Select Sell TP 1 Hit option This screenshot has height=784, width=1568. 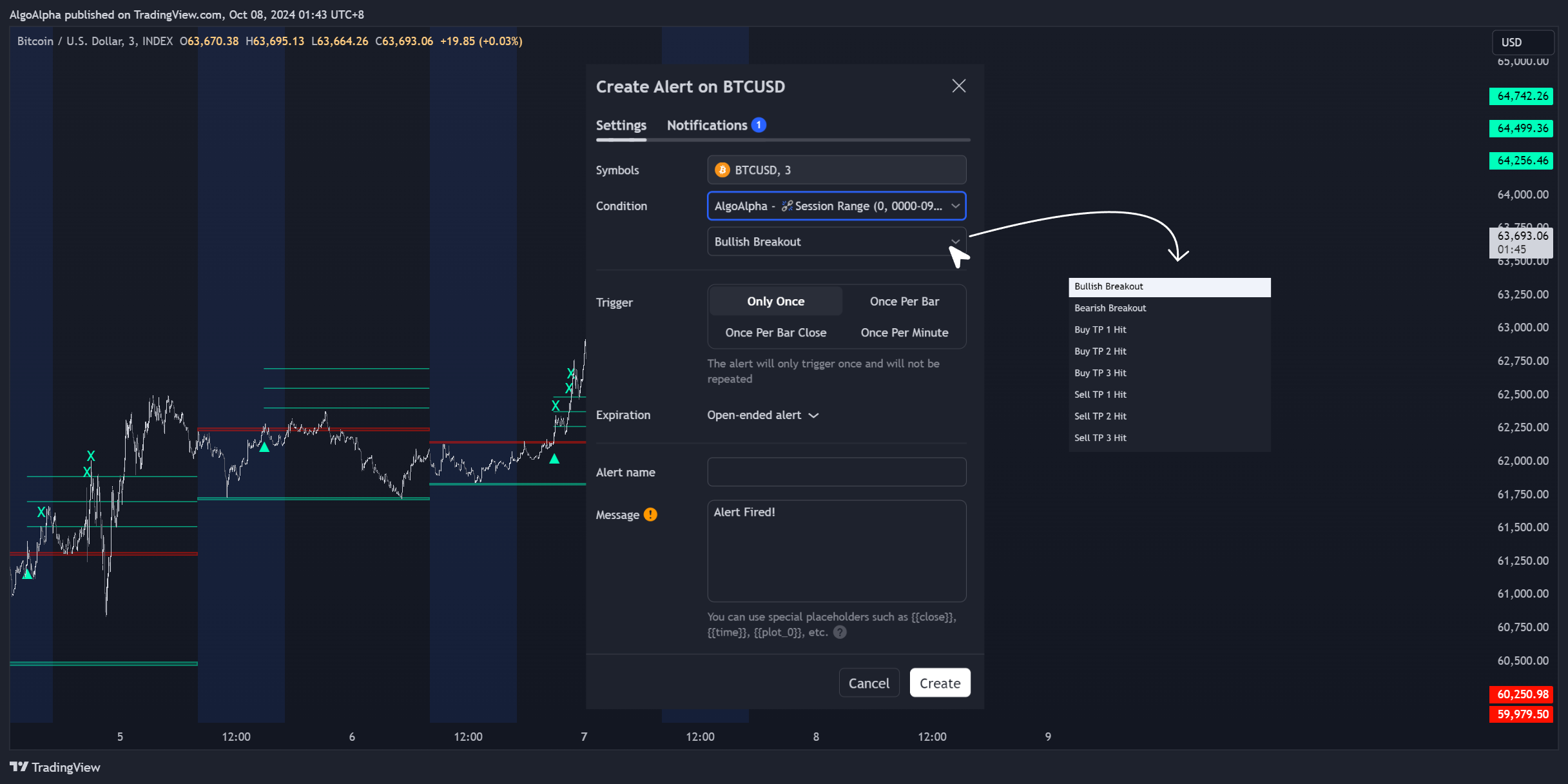point(1169,395)
